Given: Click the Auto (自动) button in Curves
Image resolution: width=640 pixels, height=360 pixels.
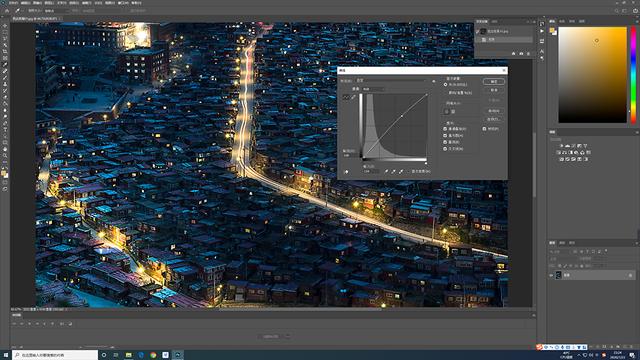Looking at the screenshot, I should [494, 111].
